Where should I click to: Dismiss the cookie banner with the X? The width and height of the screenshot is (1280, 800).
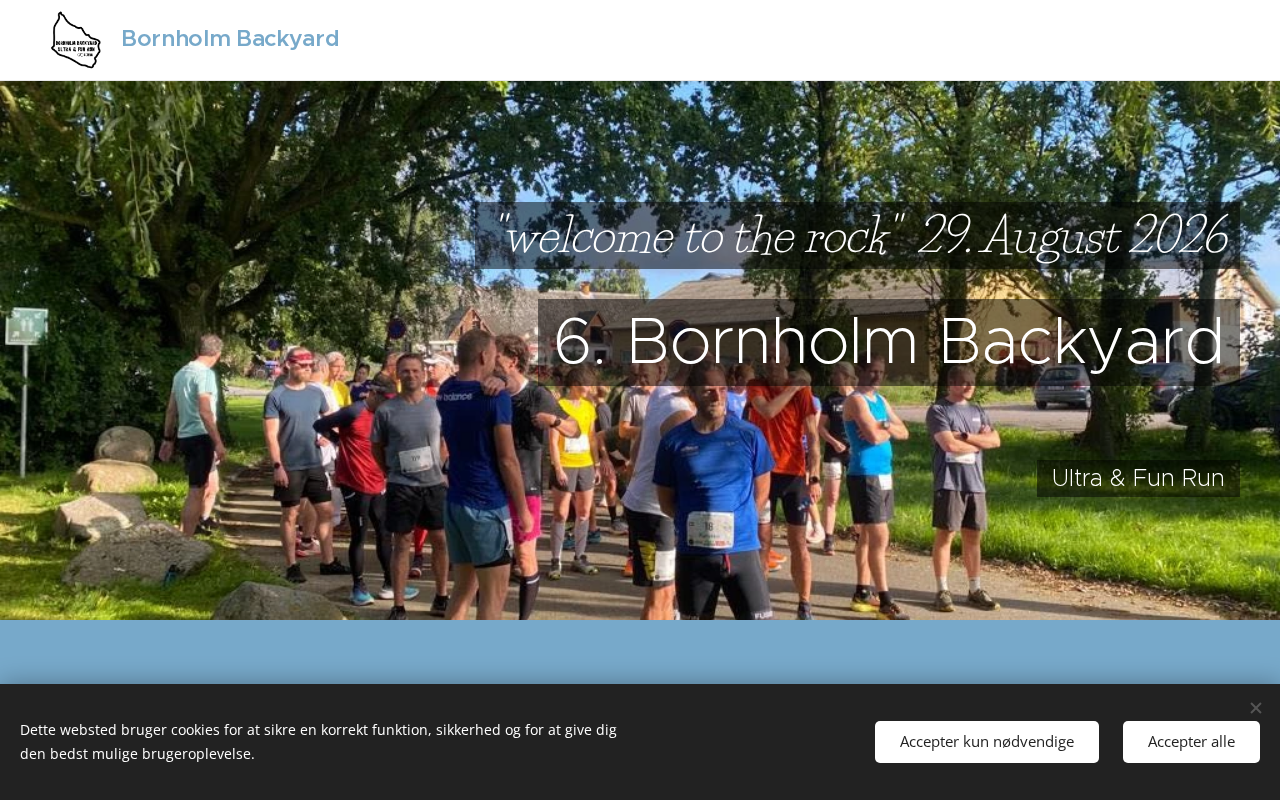tap(1255, 708)
